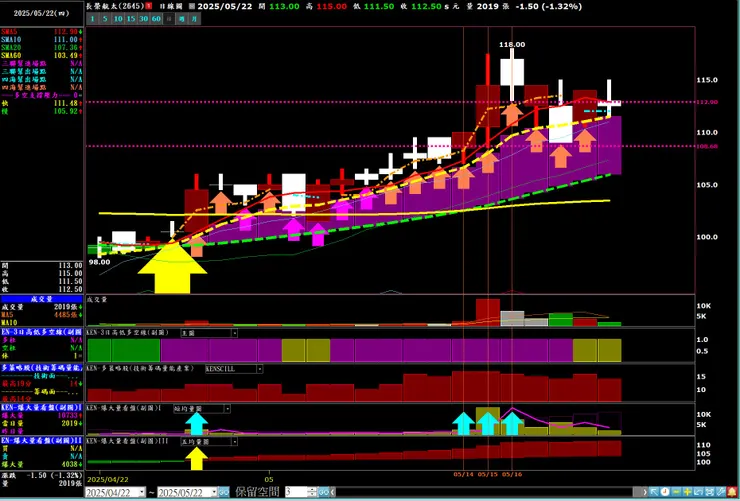Click the GO button after the date range

[x=224, y=492]
